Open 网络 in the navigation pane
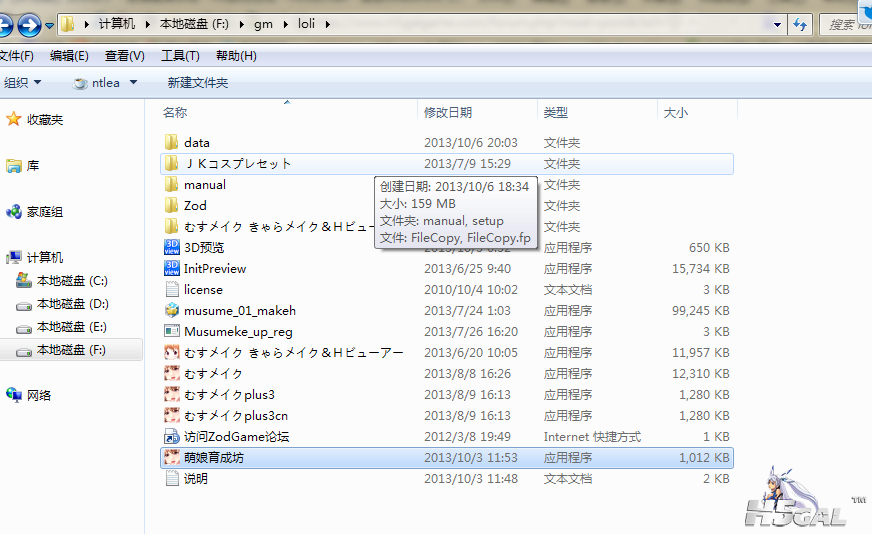872x534 pixels. click(x=39, y=395)
